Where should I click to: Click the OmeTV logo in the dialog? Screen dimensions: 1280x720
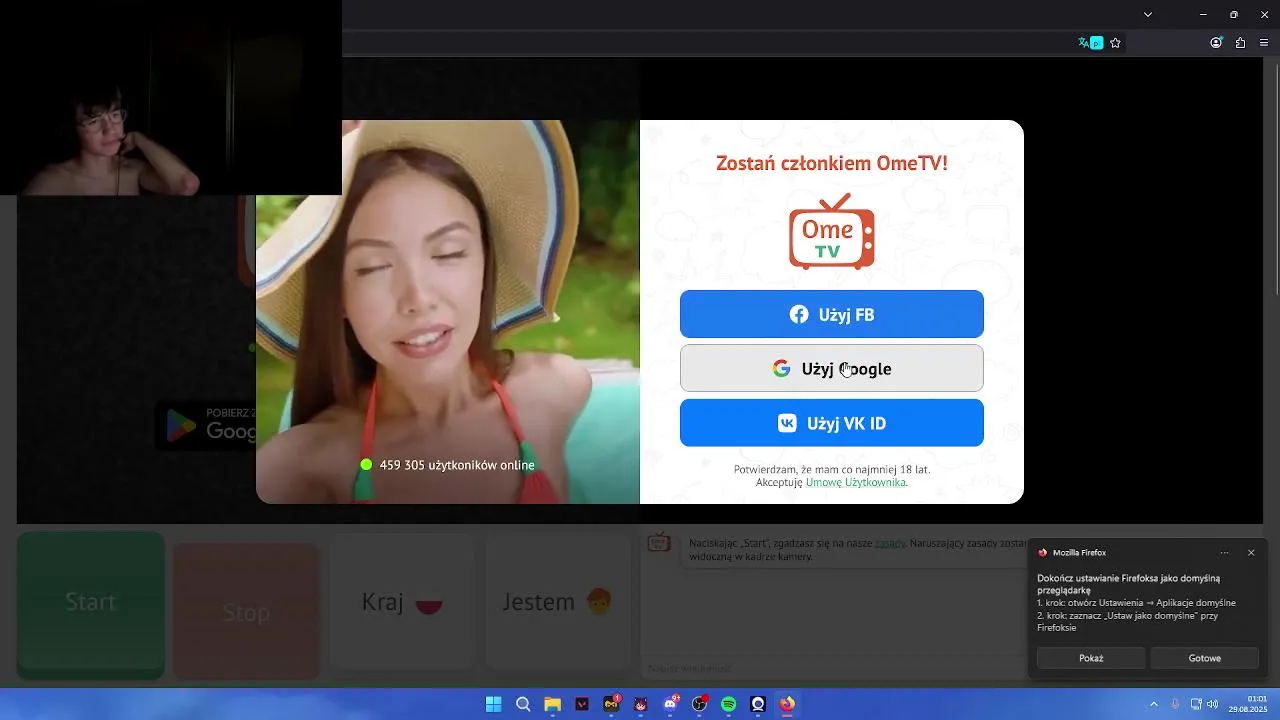coord(832,231)
